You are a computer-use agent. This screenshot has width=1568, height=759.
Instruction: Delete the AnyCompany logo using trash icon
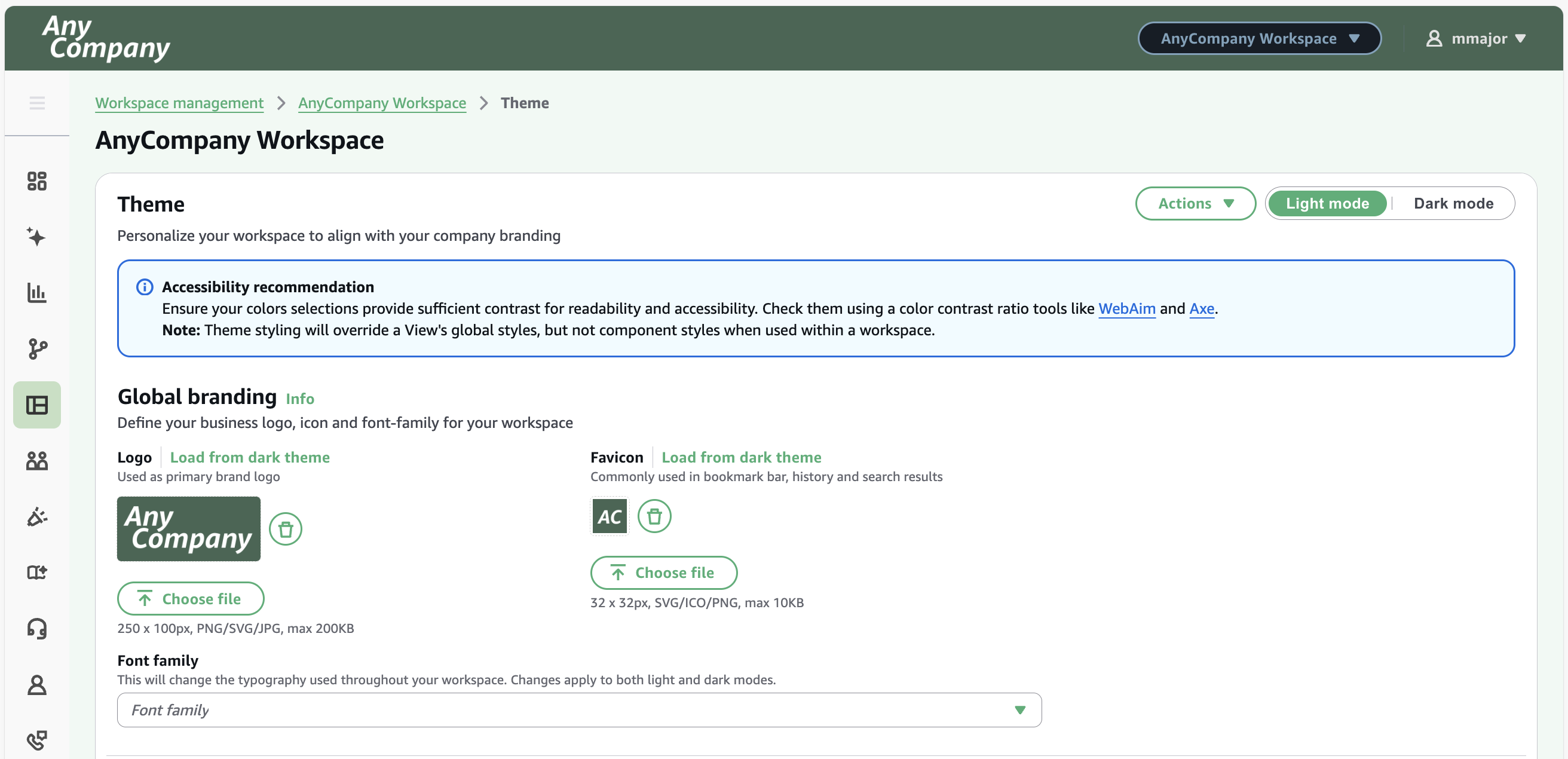(286, 528)
